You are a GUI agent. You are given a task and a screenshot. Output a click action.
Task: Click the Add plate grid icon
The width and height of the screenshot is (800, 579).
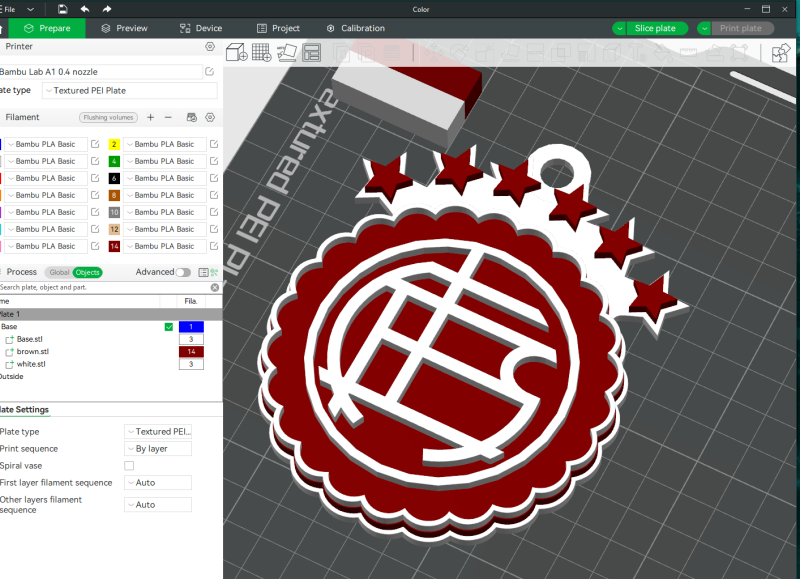click(x=262, y=52)
